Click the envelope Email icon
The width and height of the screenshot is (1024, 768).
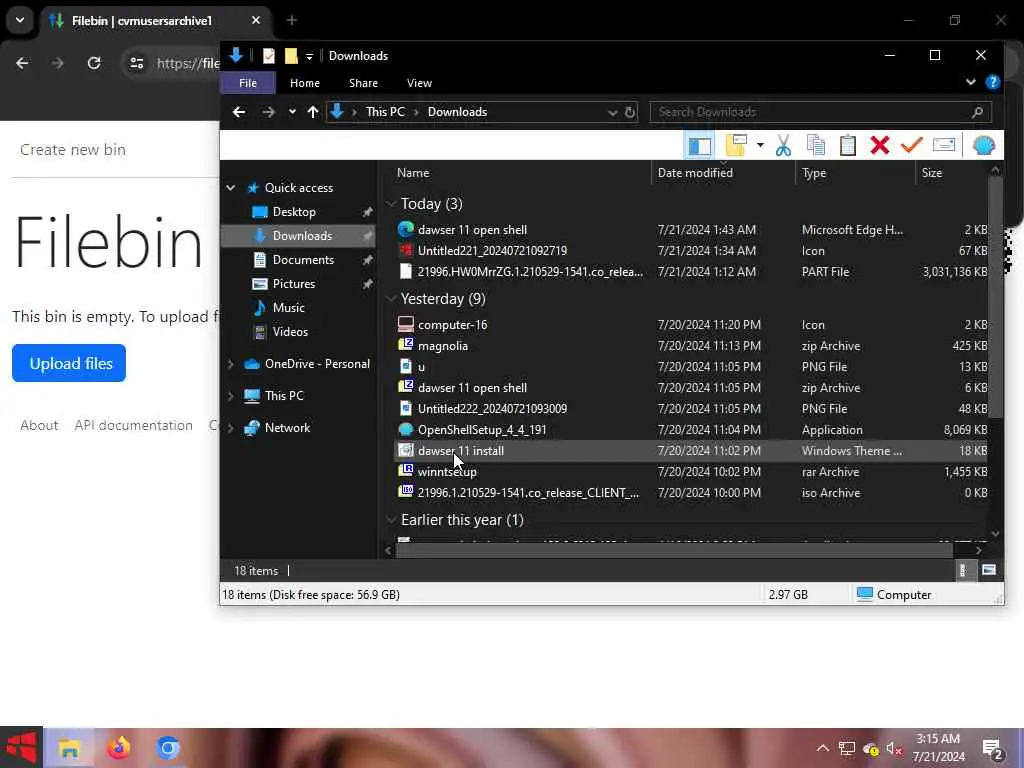coord(944,145)
